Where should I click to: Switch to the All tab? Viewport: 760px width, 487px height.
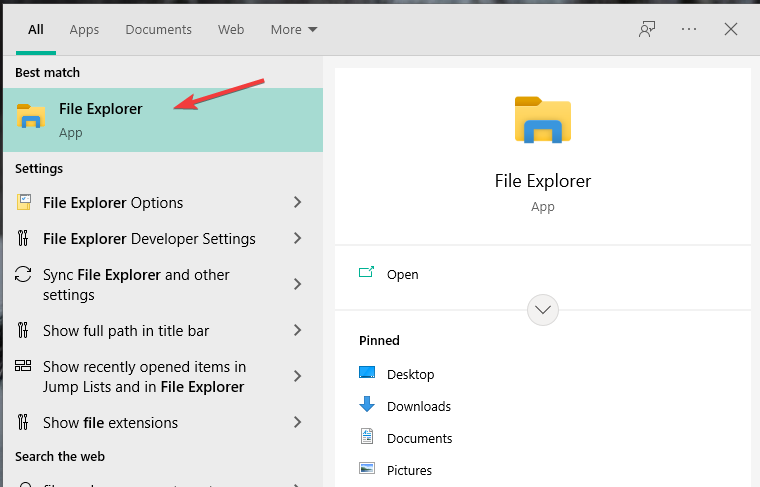(36, 30)
